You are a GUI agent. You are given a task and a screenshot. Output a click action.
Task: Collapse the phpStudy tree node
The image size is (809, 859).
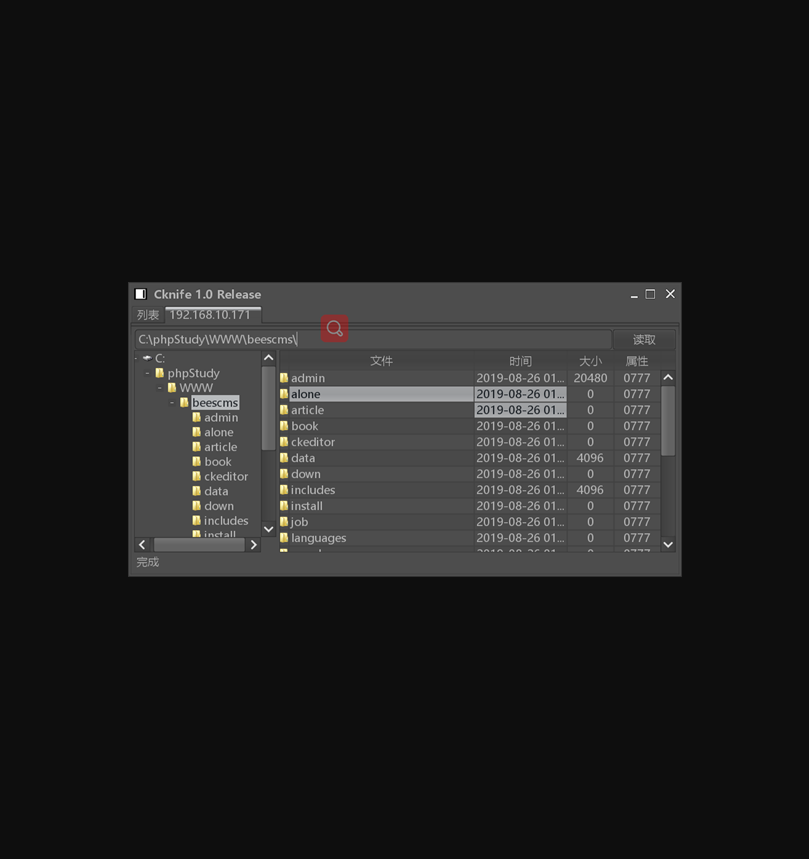(x=147, y=373)
